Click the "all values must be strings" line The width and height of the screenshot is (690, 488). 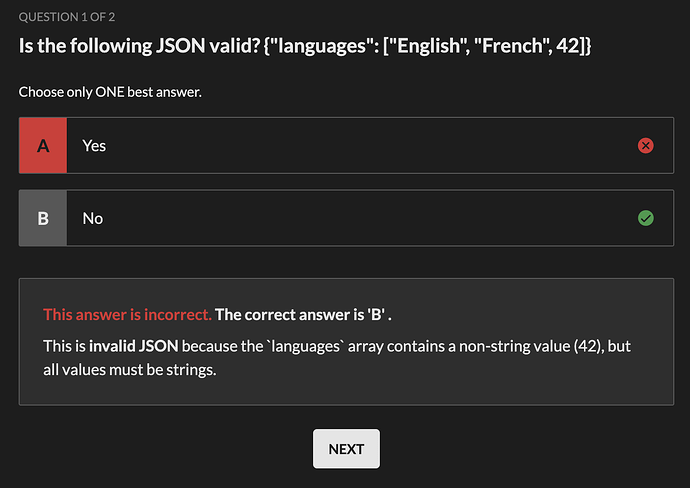[x=130, y=370]
